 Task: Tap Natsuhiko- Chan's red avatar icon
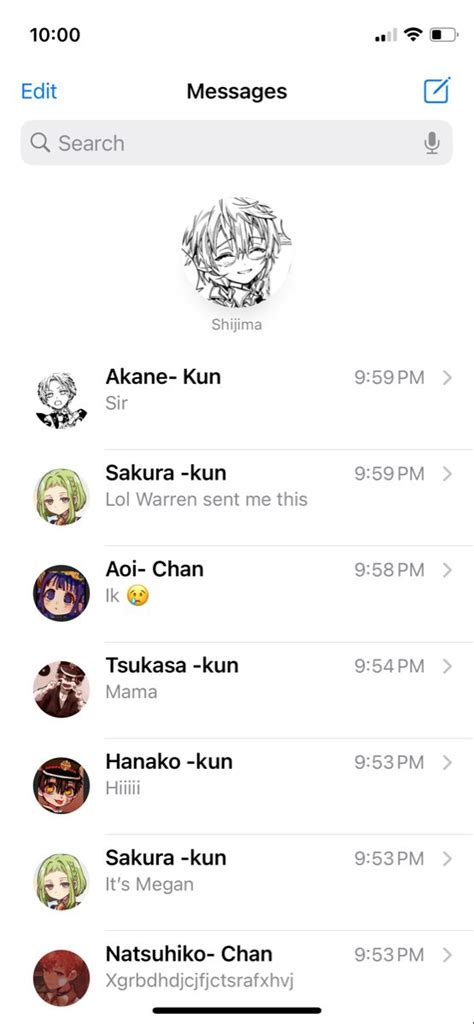click(61, 978)
